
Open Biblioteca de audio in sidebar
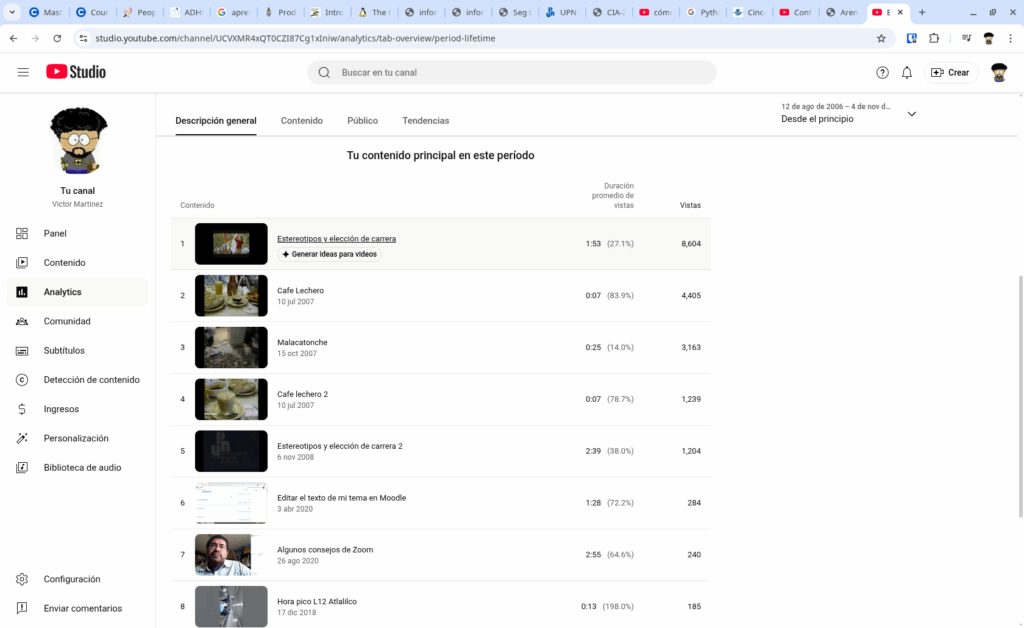point(82,467)
